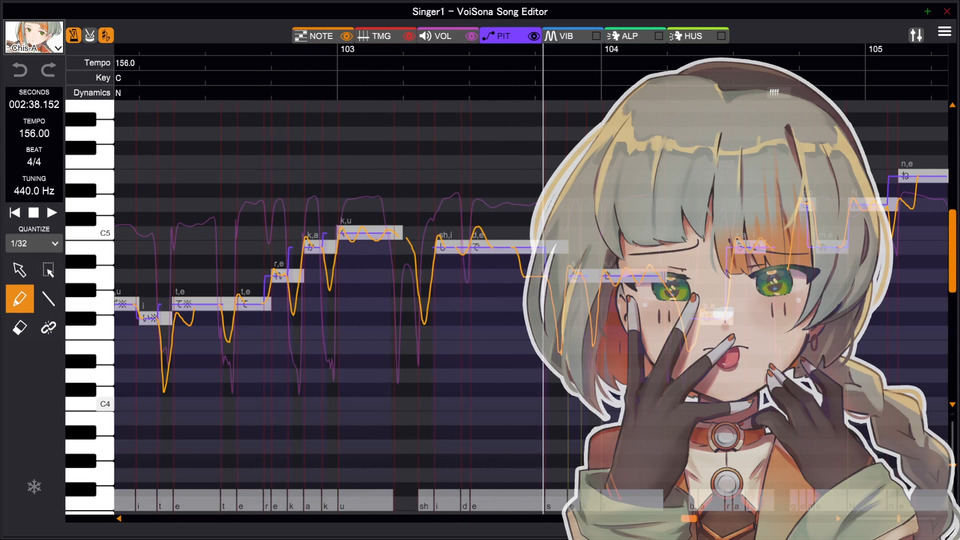The width and height of the screenshot is (960, 540).
Task: Open the hamburger main menu
Action: (944, 32)
